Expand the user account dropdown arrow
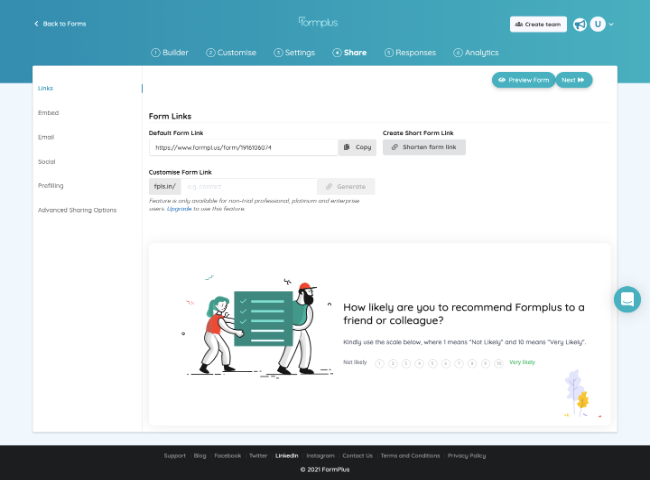This screenshot has height=480, width=650. click(x=611, y=24)
